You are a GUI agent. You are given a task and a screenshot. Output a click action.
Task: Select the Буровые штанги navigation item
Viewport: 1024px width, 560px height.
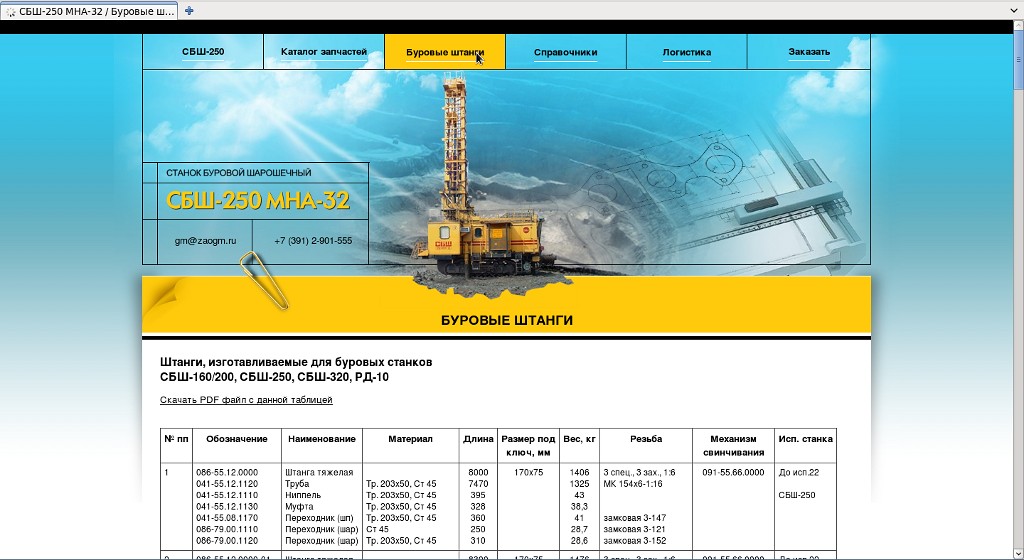445,52
